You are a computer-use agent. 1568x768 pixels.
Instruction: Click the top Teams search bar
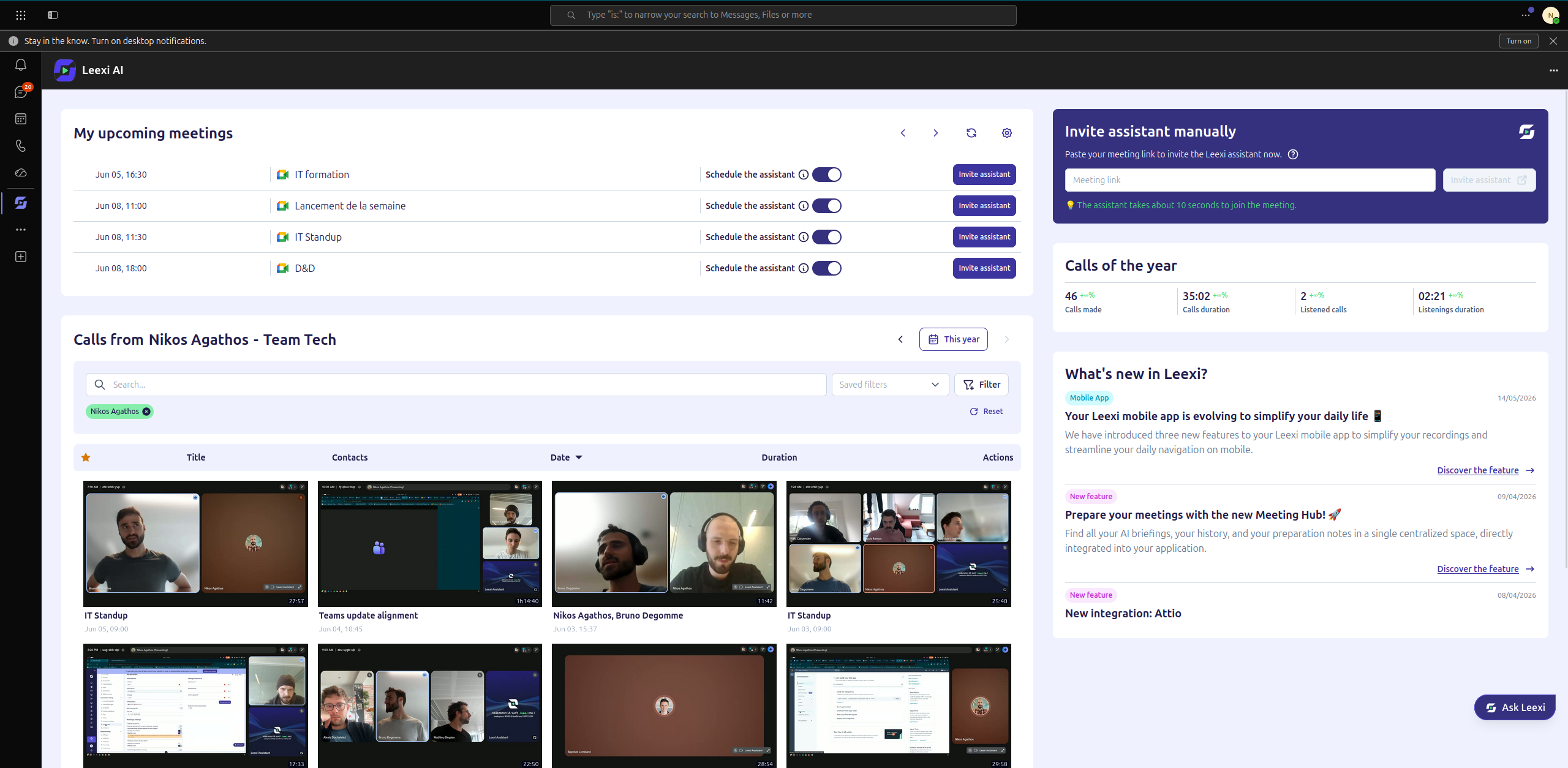click(783, 15)
